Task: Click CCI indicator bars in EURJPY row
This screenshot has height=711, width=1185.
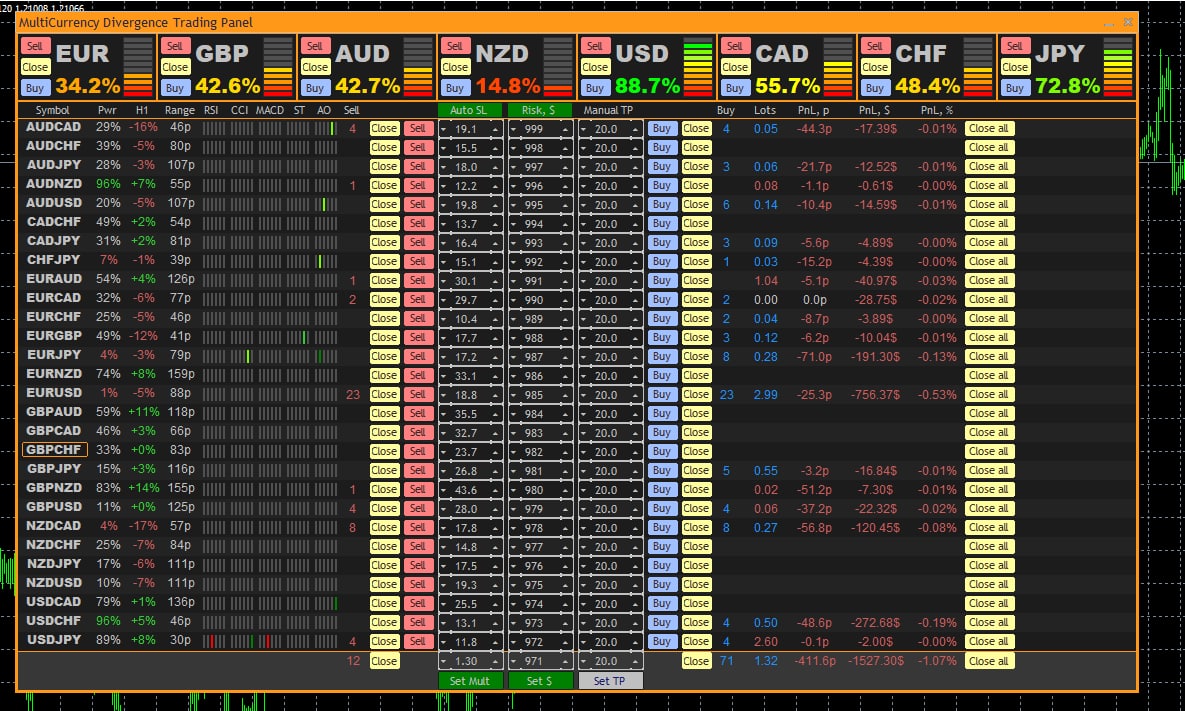Action: [241, 357]
